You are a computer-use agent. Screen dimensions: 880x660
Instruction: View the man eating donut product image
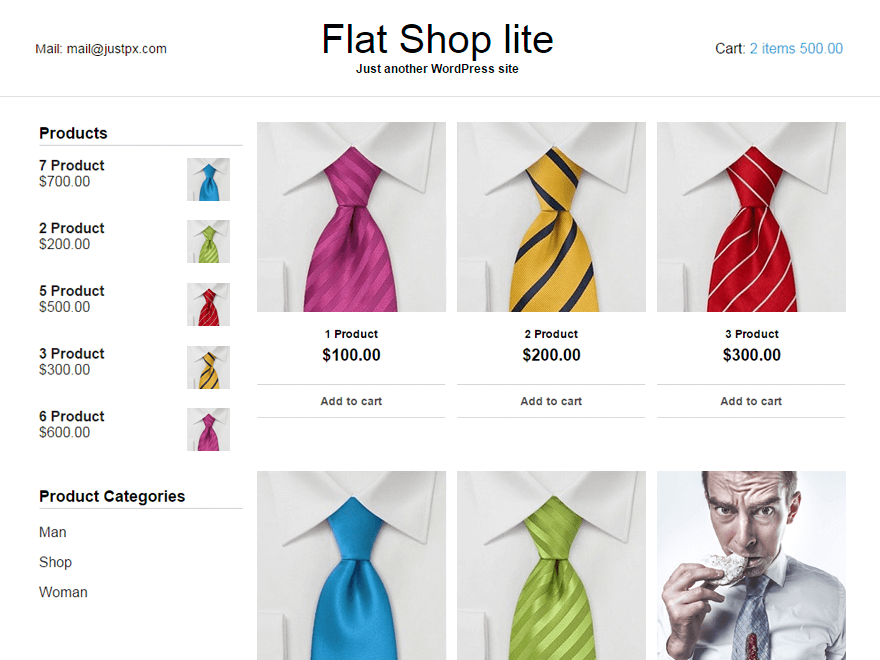coord(751,566)
